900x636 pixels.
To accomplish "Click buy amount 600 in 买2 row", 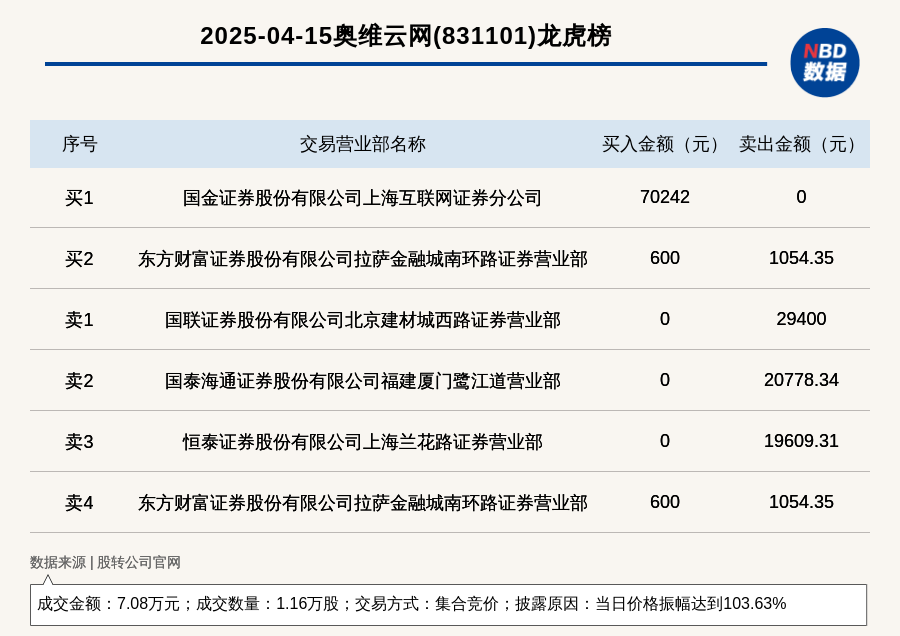I will pyautogui.click(x=665, y=258).
